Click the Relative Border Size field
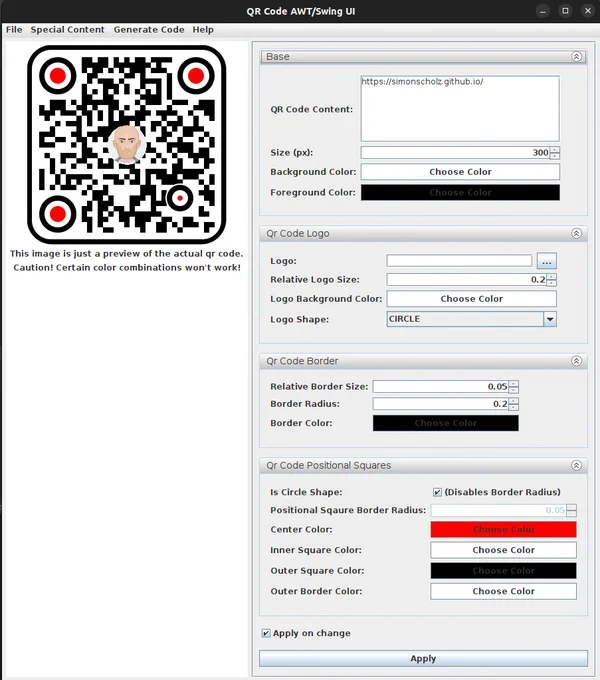600x680 pixels. tap(440, 386)
